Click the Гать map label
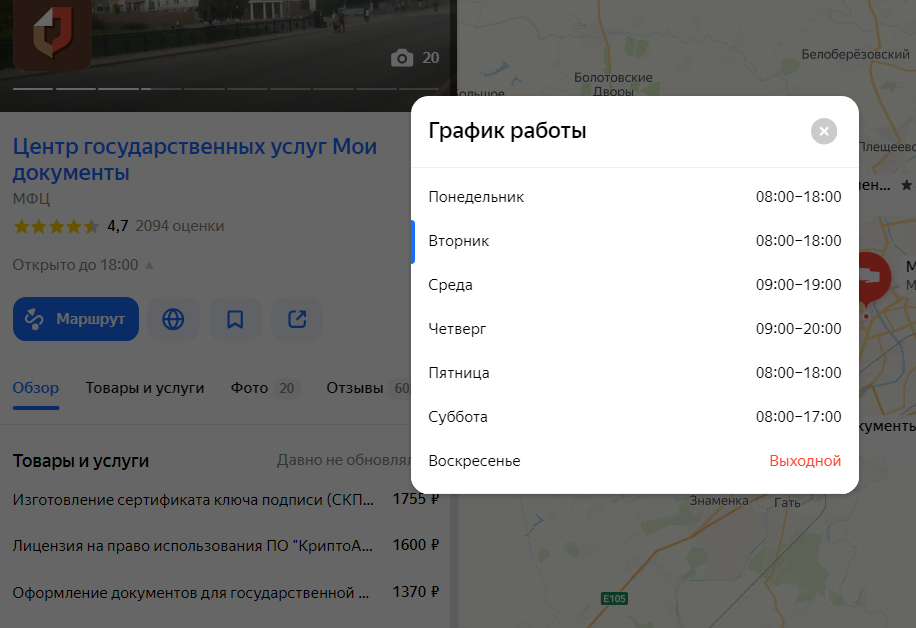The height and width of the screenshot is (628, 916). (x=787, y=502)
